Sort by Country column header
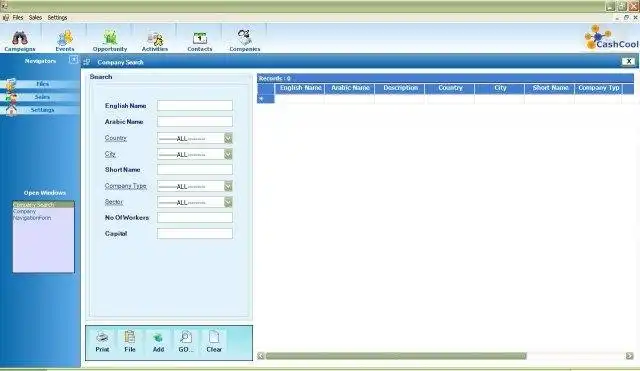640x371 pixels. [x=450, y=88]
